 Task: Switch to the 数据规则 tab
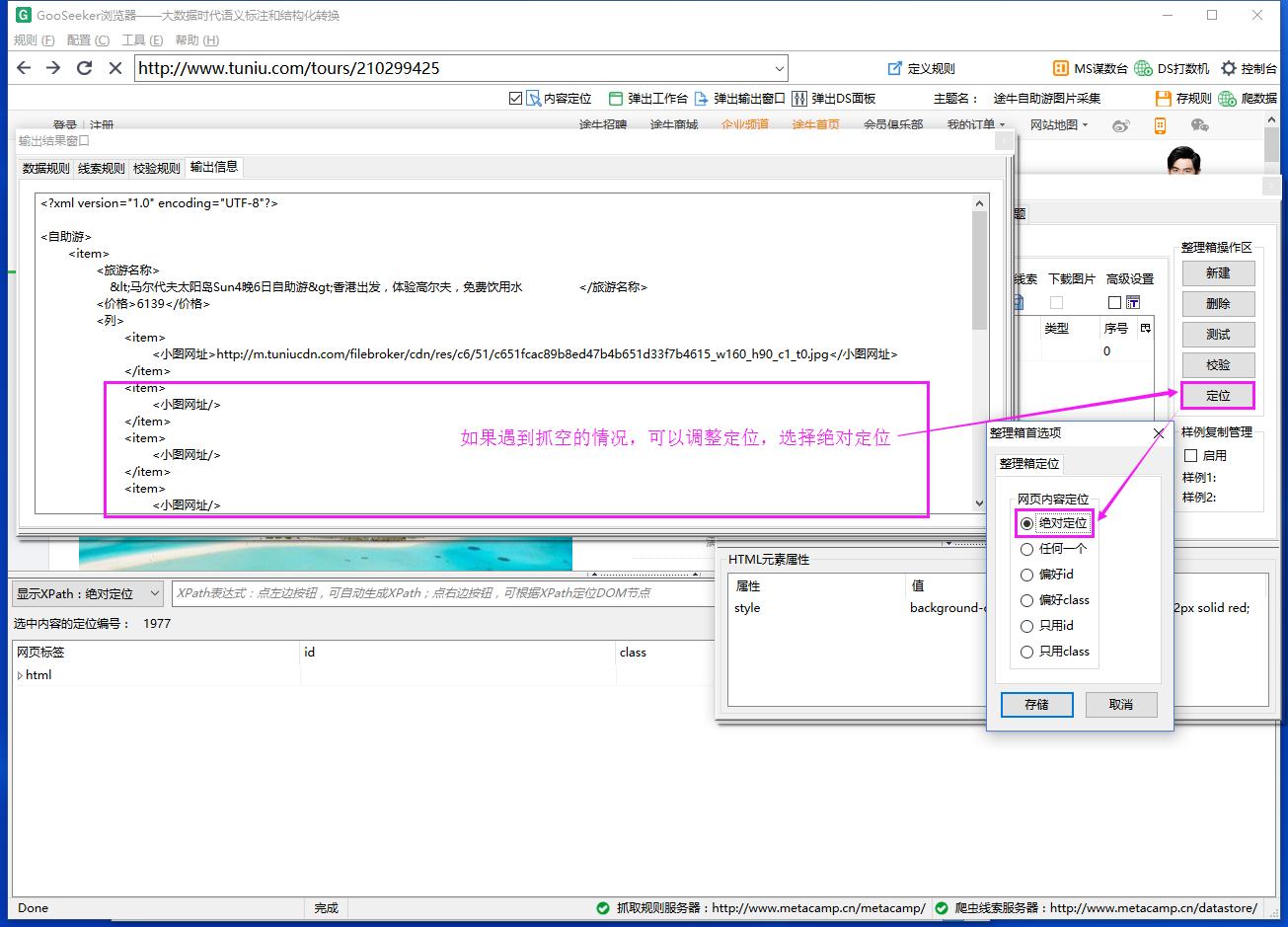pyautogui.click(x=46, y=168)
